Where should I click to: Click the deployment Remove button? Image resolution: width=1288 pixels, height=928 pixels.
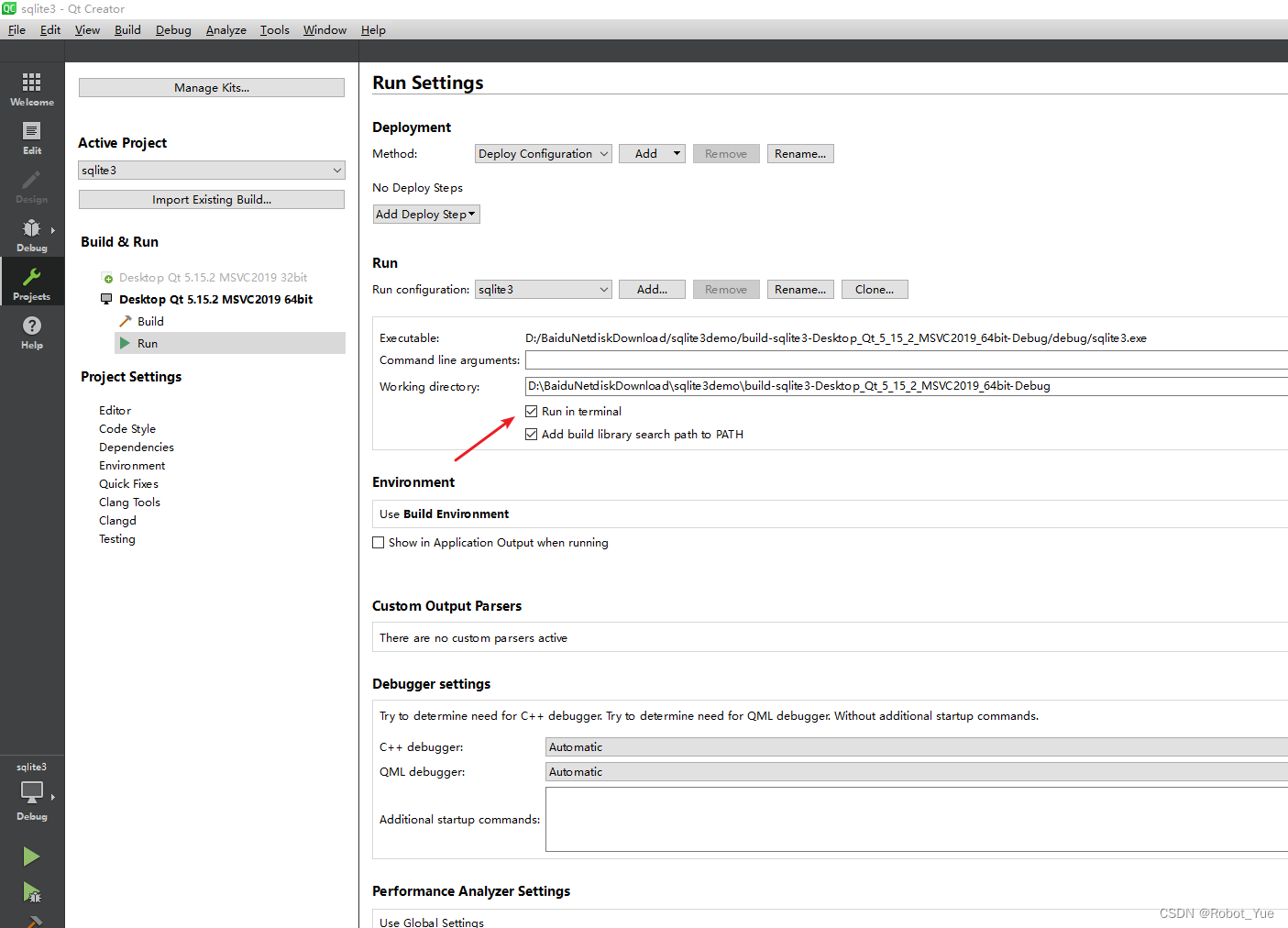pos(726,153)
